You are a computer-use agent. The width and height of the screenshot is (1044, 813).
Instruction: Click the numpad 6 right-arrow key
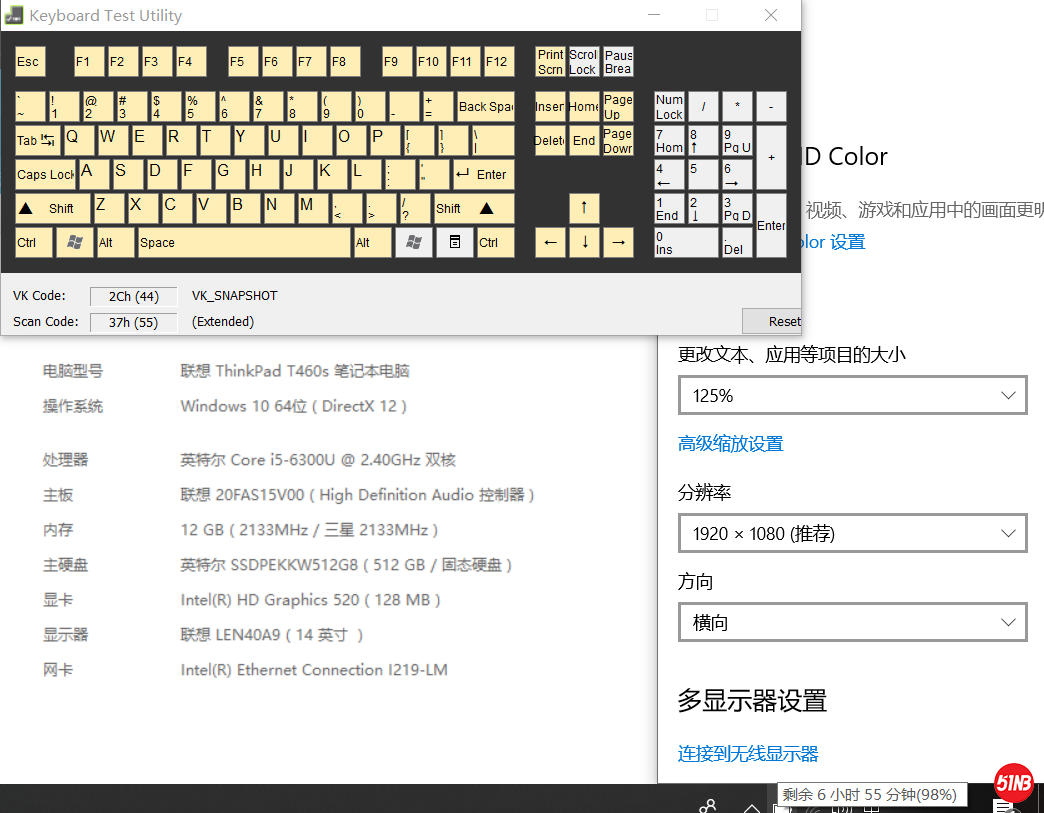[737, 174]
